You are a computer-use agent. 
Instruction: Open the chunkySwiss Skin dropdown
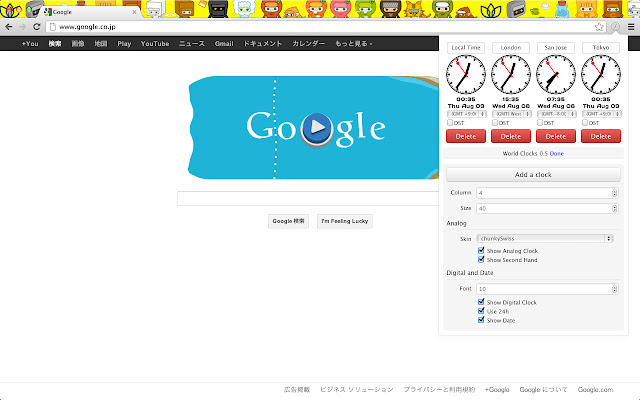544,238
